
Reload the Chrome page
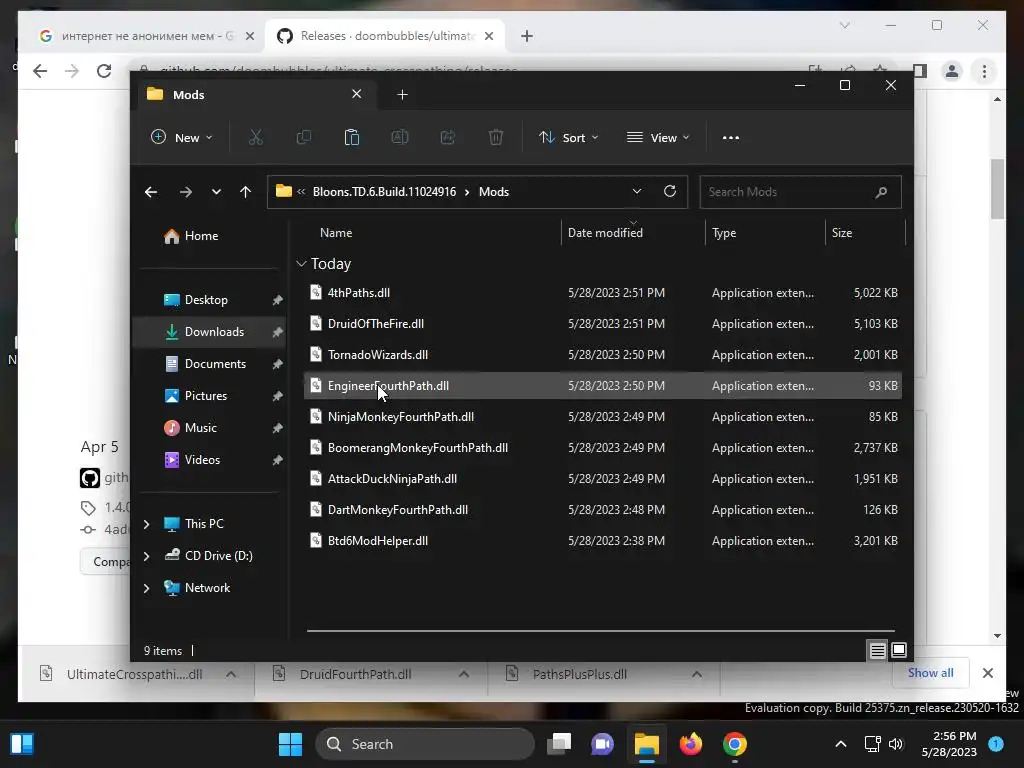click(104, 71)
